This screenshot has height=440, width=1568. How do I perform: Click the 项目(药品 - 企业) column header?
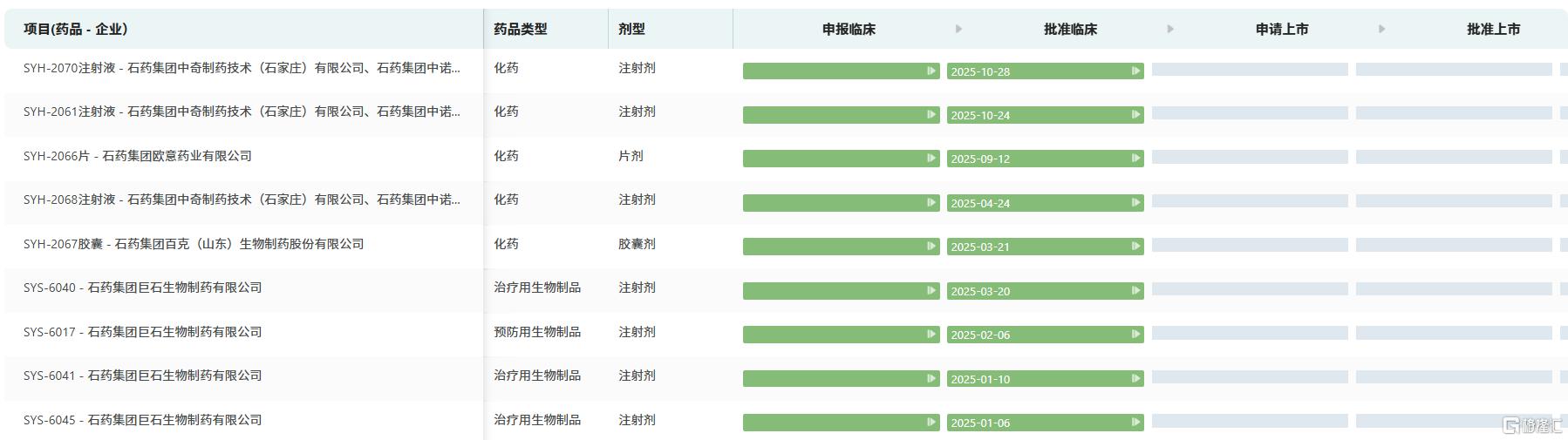tap(76, 29)
